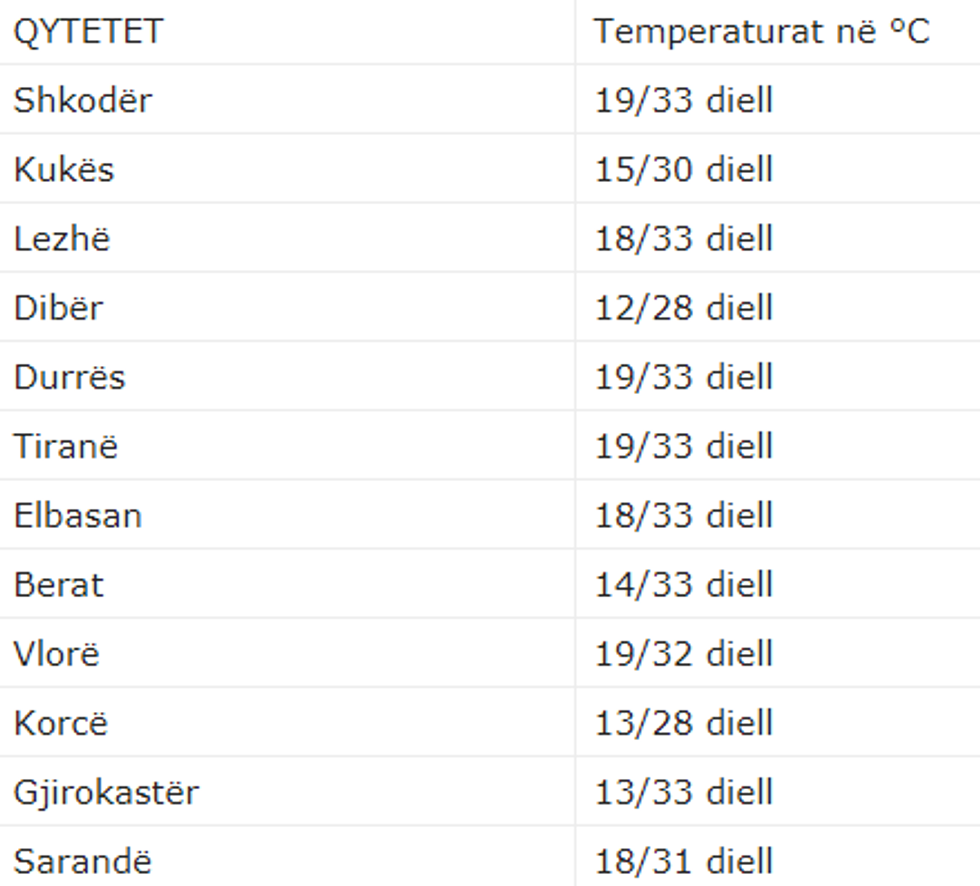Click the 12/28 diell temperature cell
Image resolution: width=980 pixels, height=886 pixels.
click(x=684, y=308)
